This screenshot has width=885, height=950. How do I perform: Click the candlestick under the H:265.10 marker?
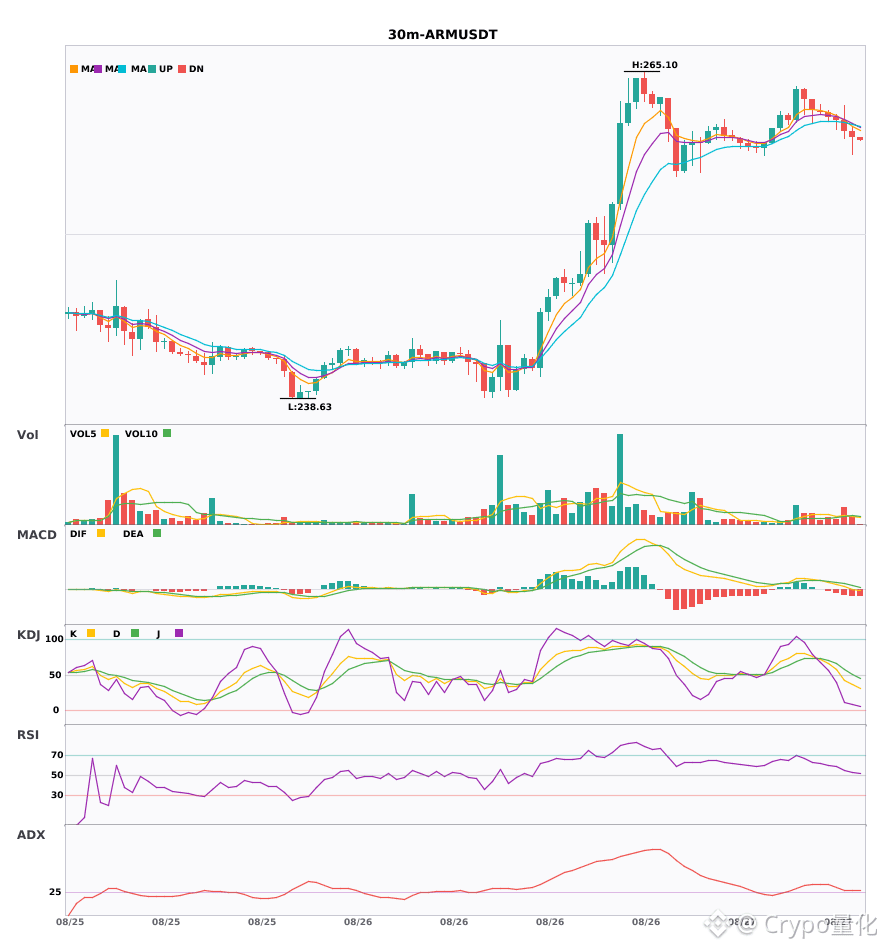click(644, 85)
